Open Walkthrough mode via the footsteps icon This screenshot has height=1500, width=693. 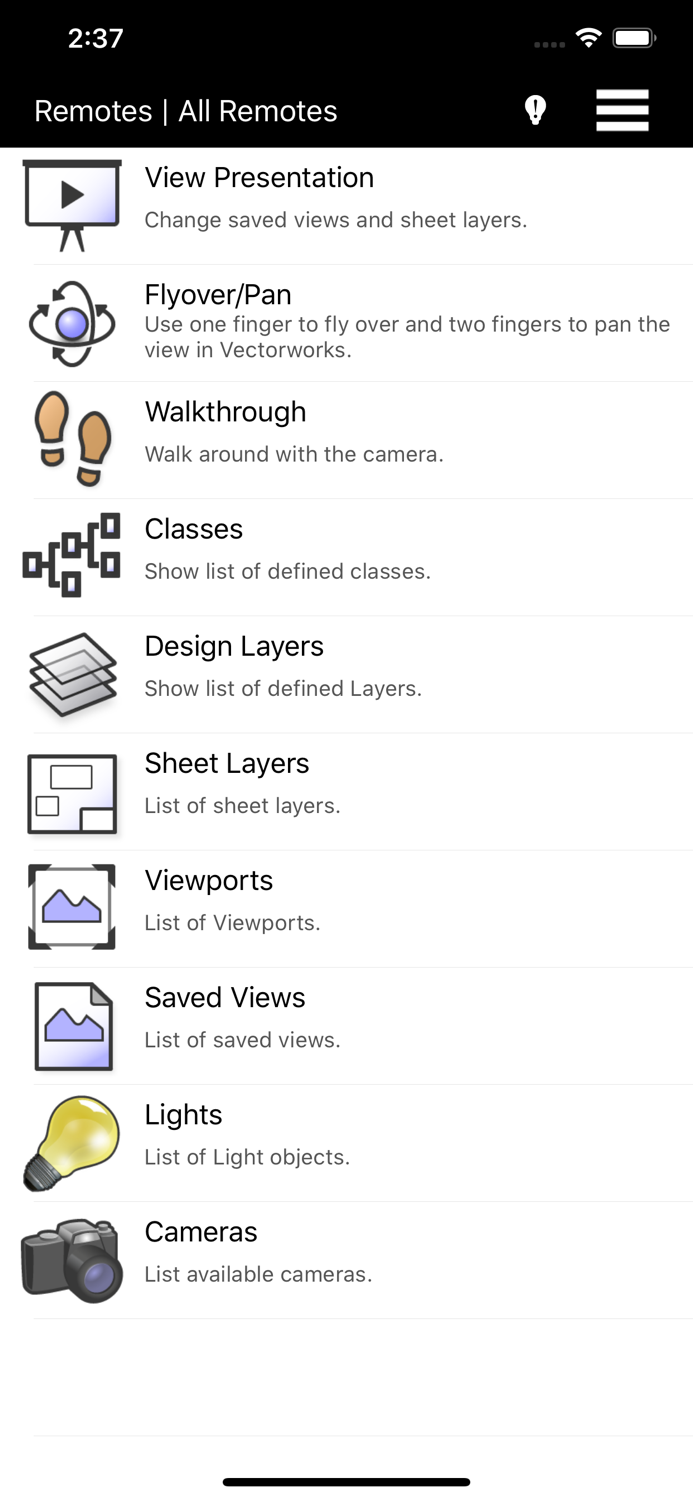point(72,438)
